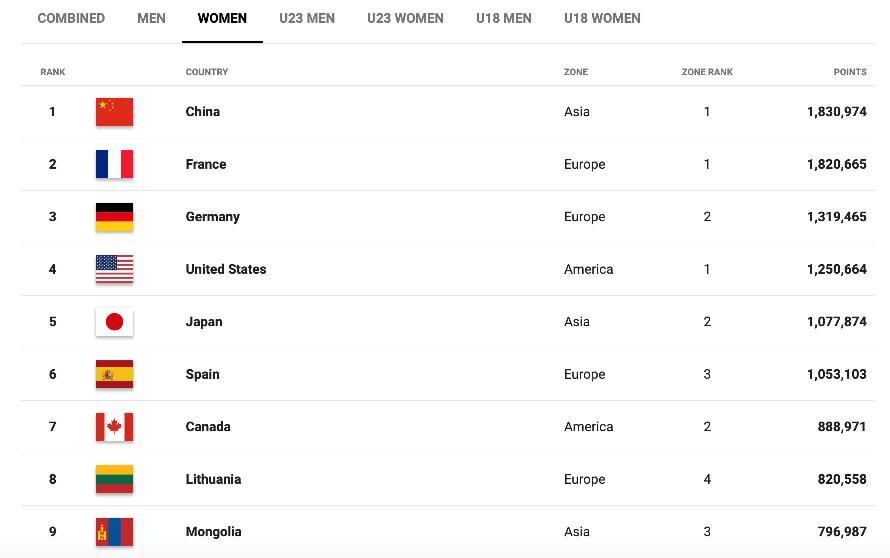The height and width of the screenshot is (558, 890).
Task: Click the Lithuania flag icon
Action: (114, 479)
